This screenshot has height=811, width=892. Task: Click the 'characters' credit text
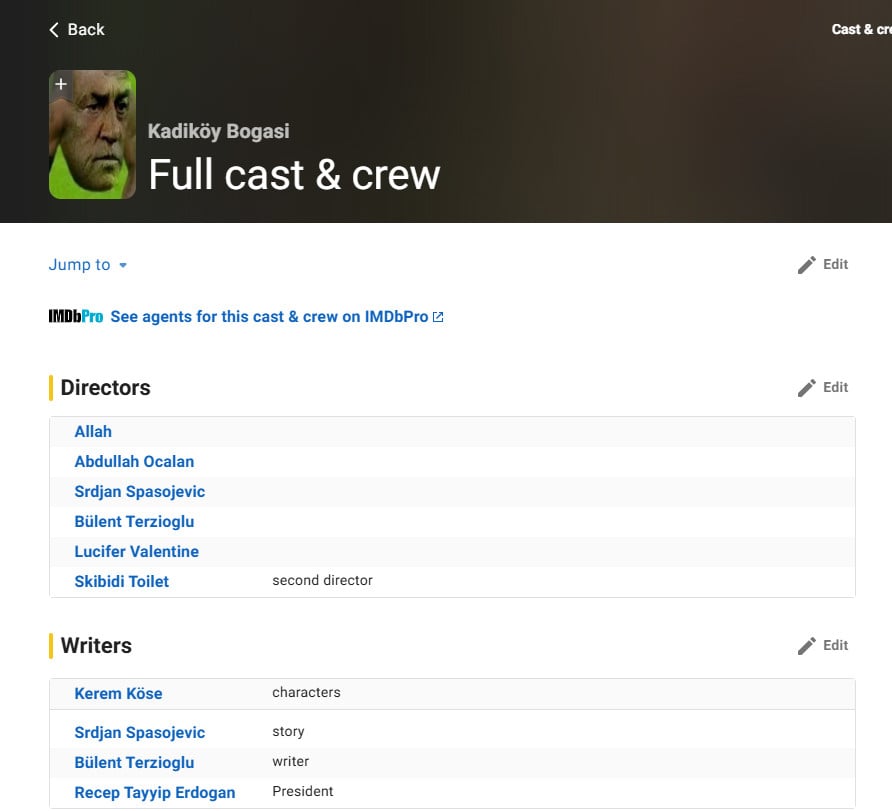click(x=306, y=692)
